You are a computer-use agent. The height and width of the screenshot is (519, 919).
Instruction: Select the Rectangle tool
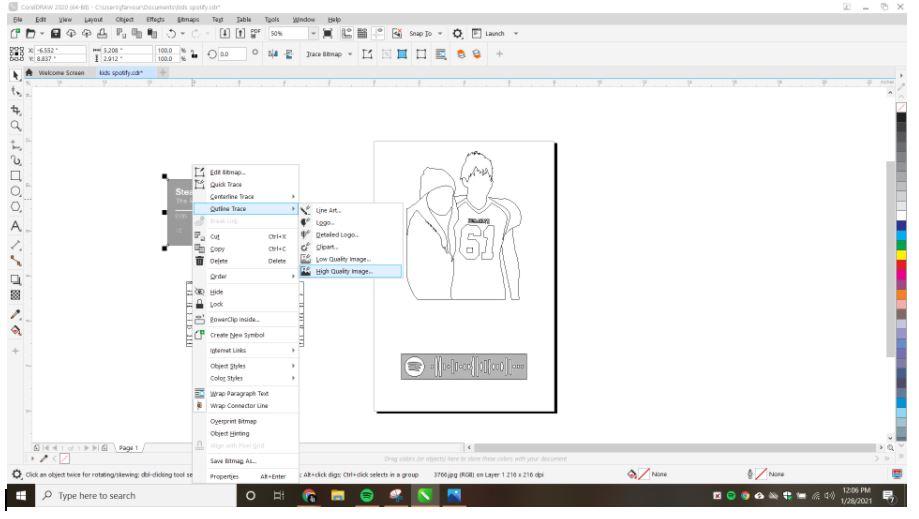click(16, 176)
